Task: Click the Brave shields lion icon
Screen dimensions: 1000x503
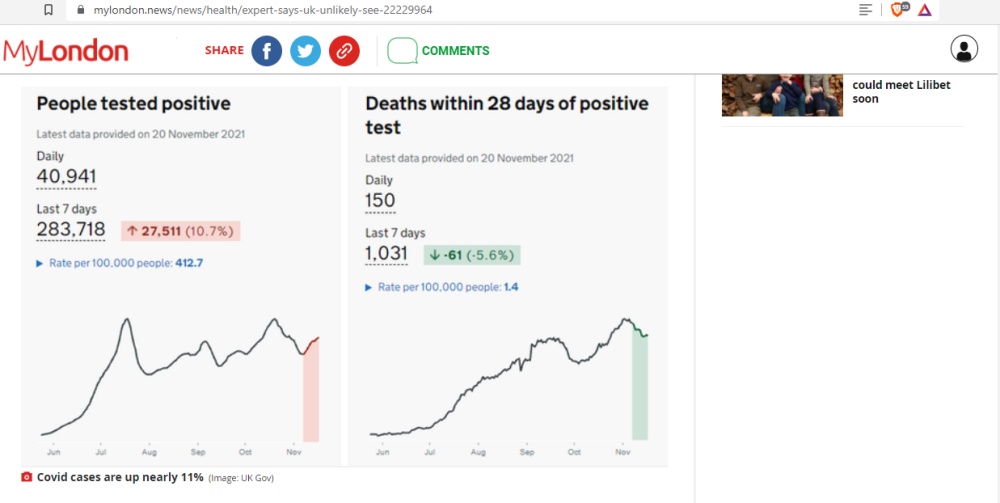Action: (898, 9)
